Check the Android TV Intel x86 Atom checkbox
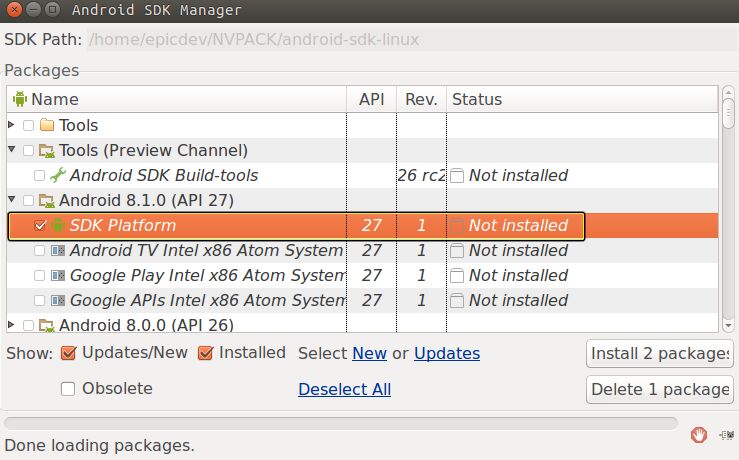This screenshot has width=739, height=460. (x=40, y=250)
